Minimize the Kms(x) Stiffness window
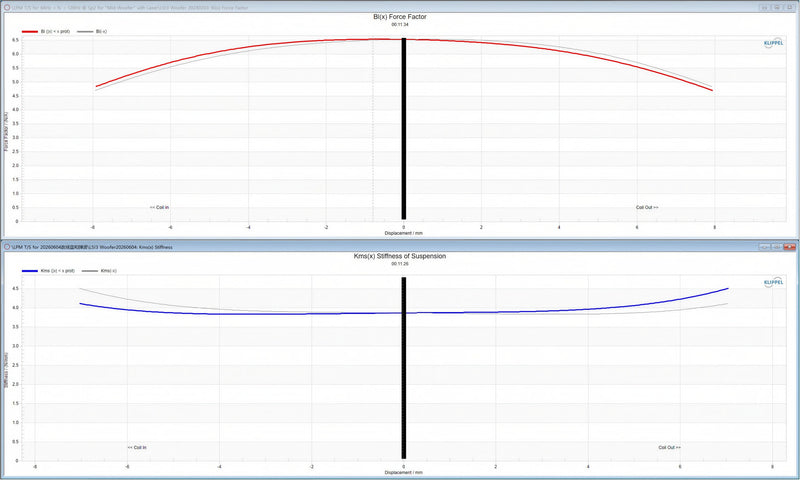This screenshot has height=480, width=800. point(764,247)
